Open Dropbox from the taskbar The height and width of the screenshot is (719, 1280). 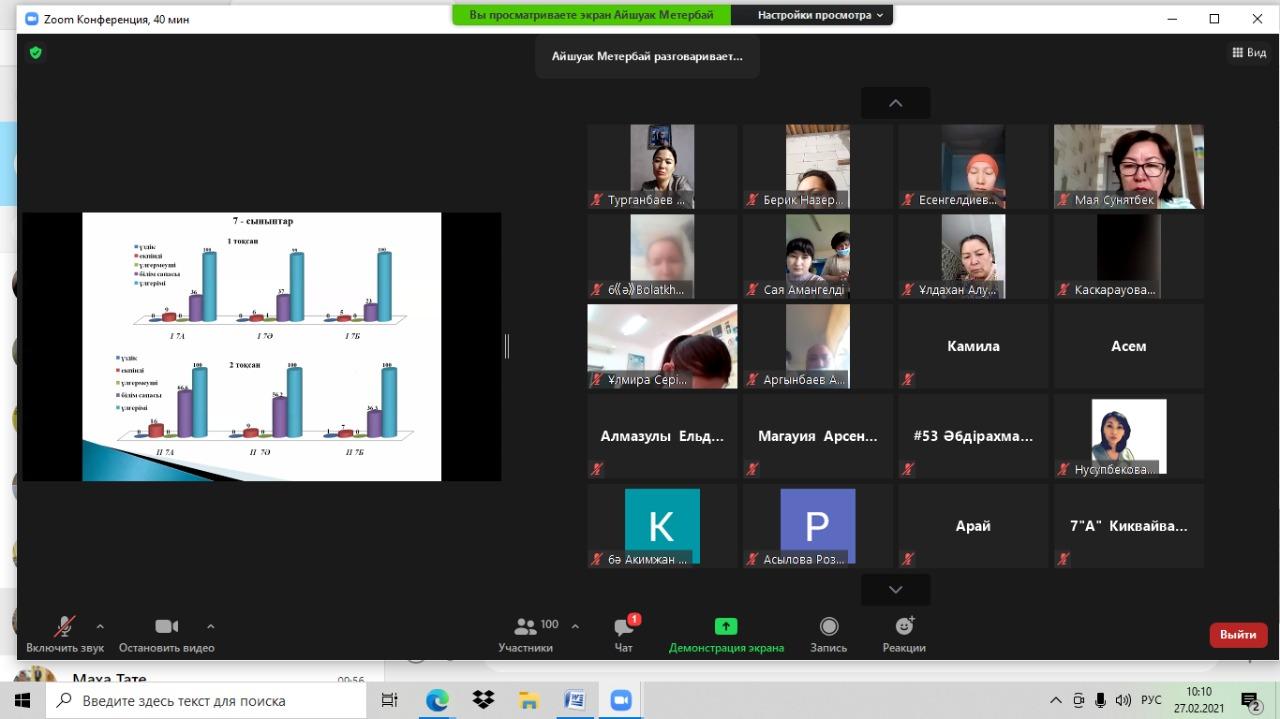(483, 700)
